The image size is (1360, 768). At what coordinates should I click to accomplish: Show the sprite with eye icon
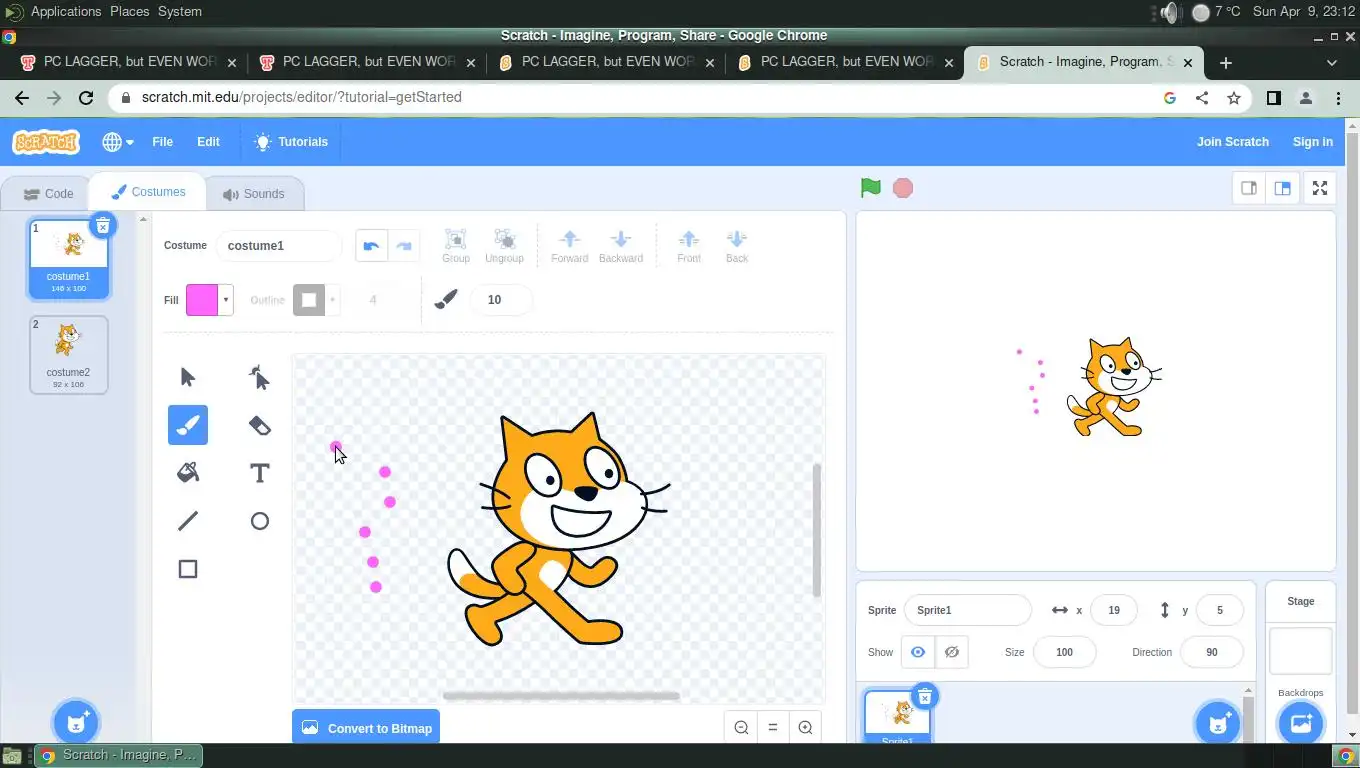pos(917,652)
